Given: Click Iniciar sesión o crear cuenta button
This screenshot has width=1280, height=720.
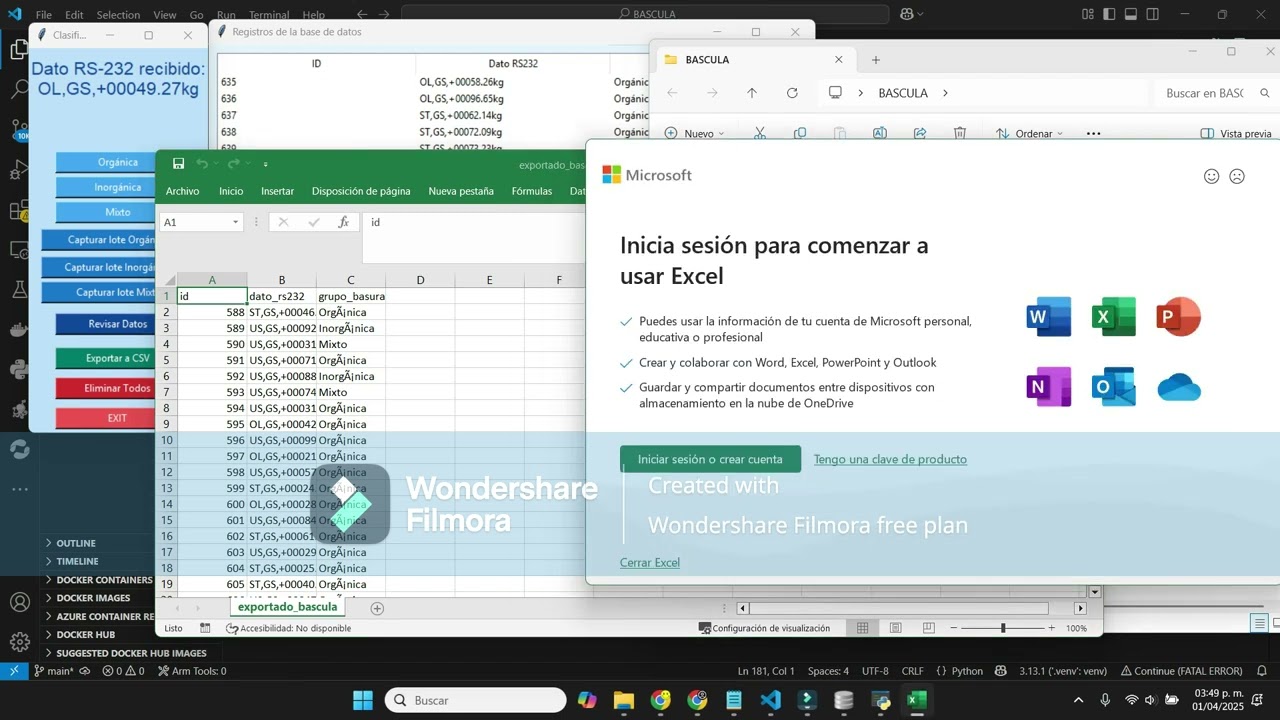Looking at the screenshot, I should pyautogui.click(x=710, y=459).
